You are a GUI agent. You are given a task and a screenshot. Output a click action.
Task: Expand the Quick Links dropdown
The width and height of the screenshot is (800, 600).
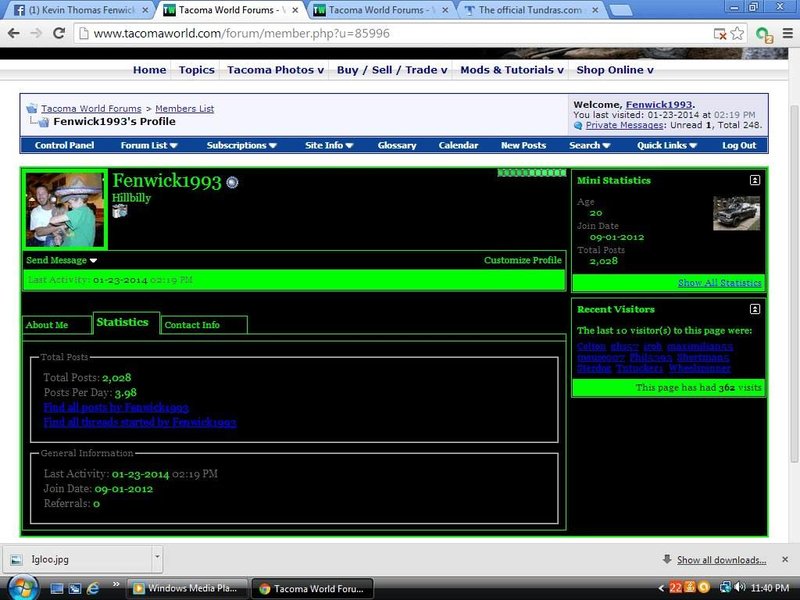pos(667,145)
